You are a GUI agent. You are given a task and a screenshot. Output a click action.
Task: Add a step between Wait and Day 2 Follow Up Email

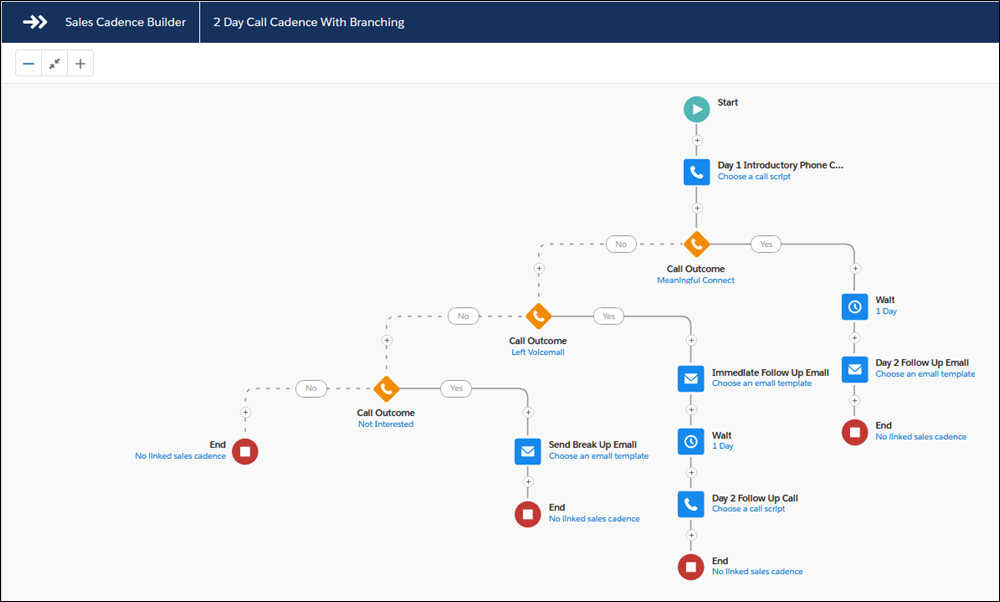[855, 338]
